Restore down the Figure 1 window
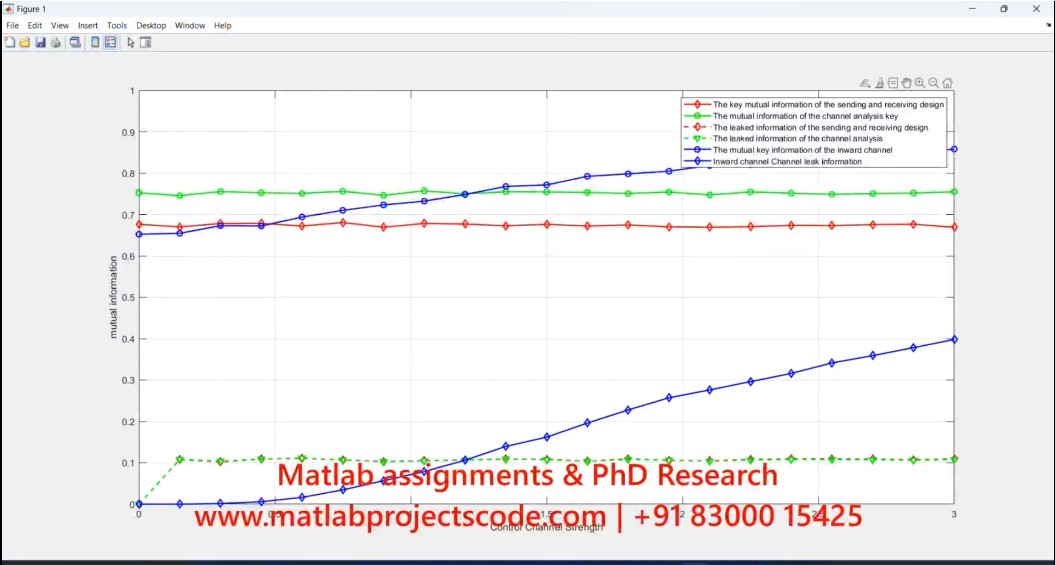The image size is (1055, 565). [x=1004, y=9]
